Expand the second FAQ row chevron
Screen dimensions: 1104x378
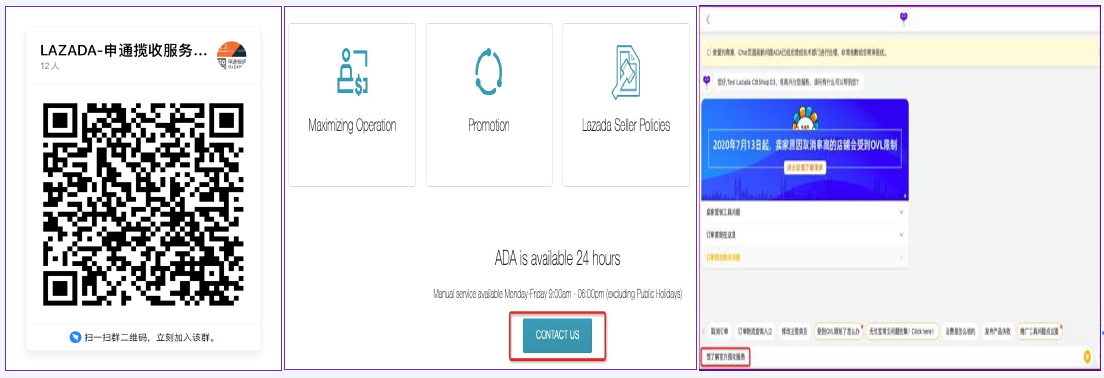click(x=901, y=234)
